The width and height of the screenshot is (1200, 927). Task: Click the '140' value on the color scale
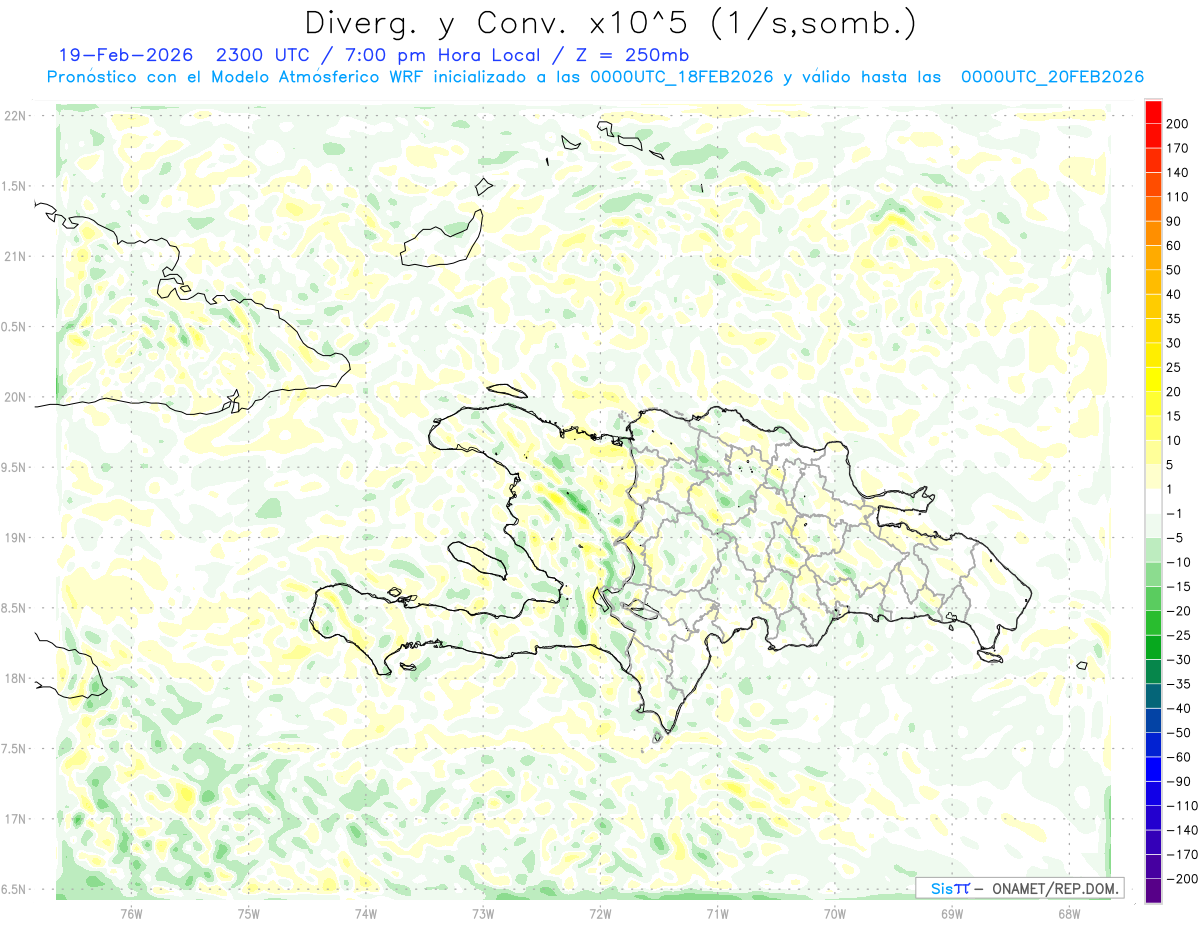coord(1177,172)
